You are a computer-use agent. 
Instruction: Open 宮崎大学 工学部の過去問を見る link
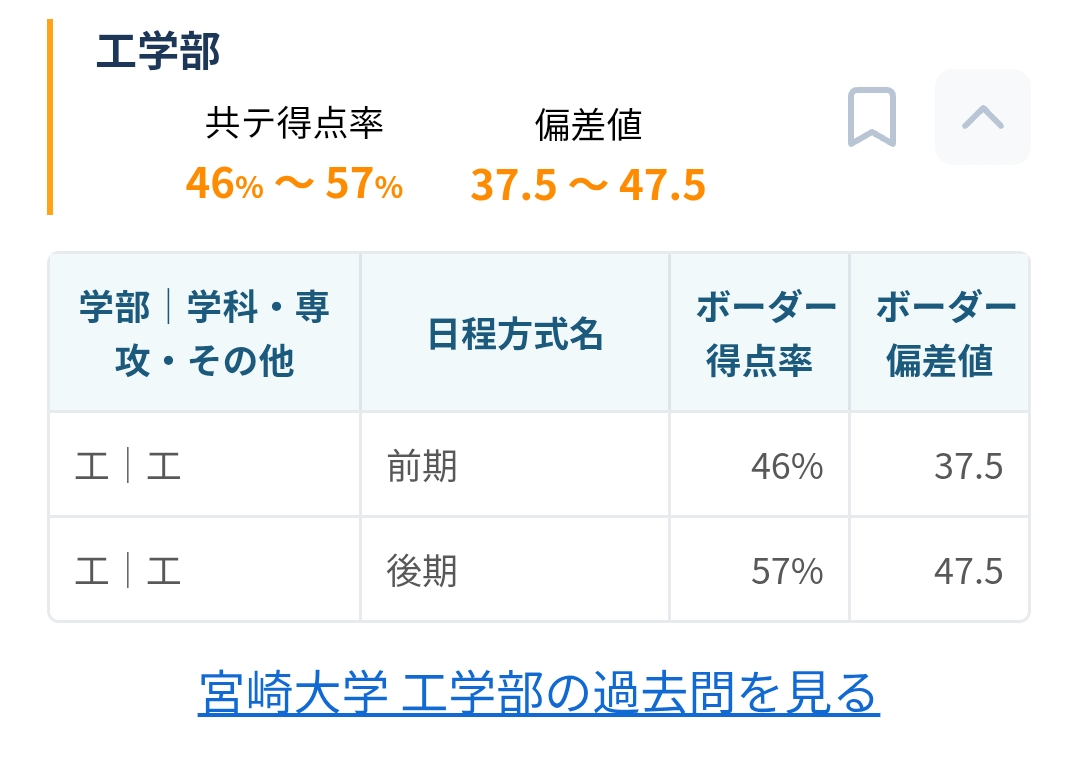[x=539, y=693]
